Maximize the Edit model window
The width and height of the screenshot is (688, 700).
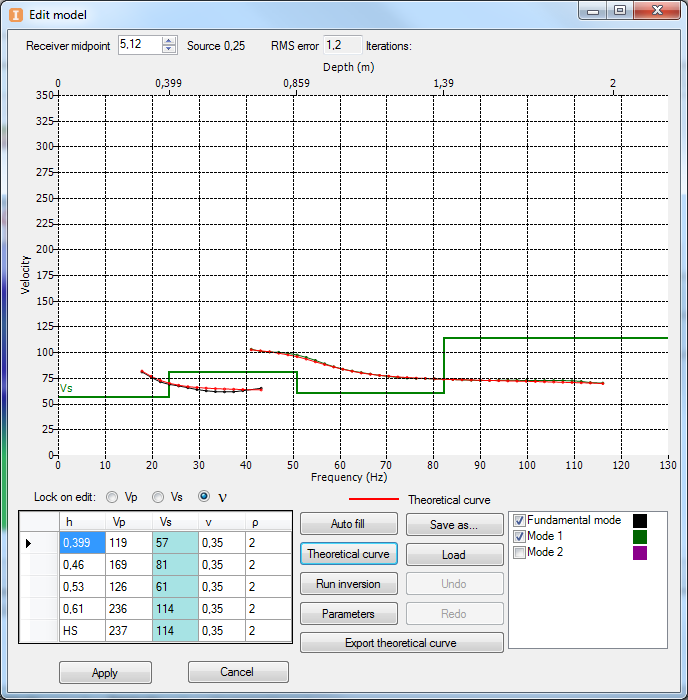(620, 11)
